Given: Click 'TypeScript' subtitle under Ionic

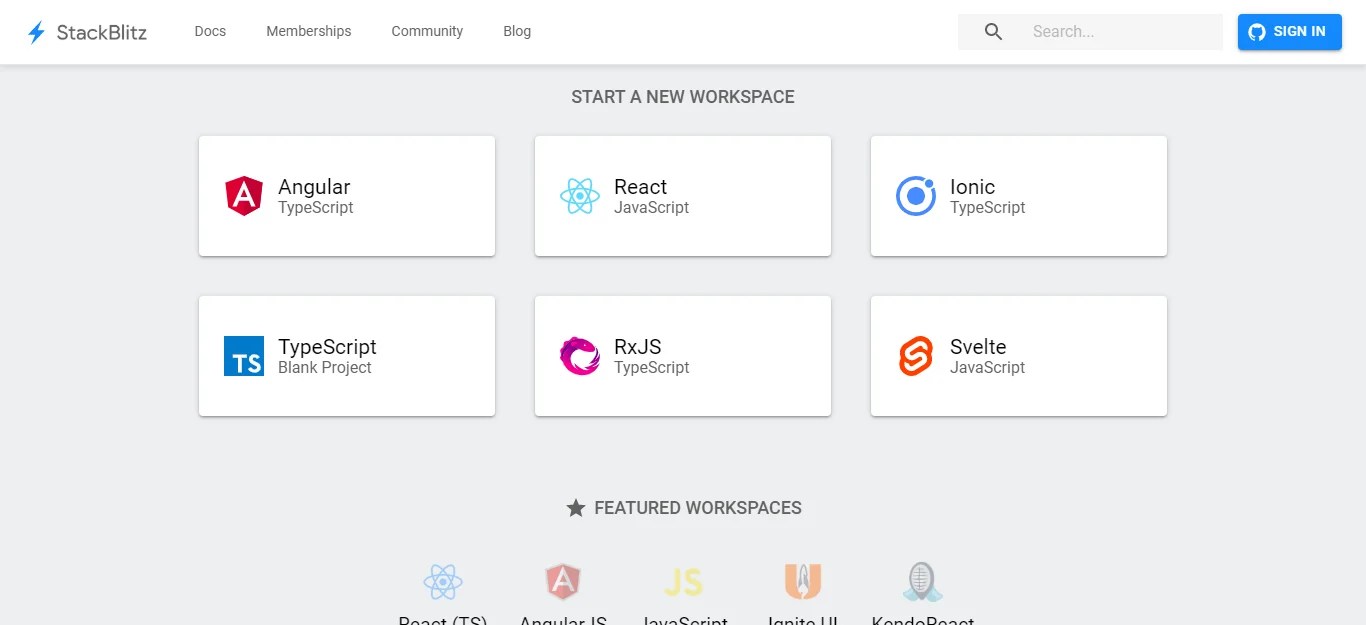Looking at the screenshot, I should pos(988,208).
